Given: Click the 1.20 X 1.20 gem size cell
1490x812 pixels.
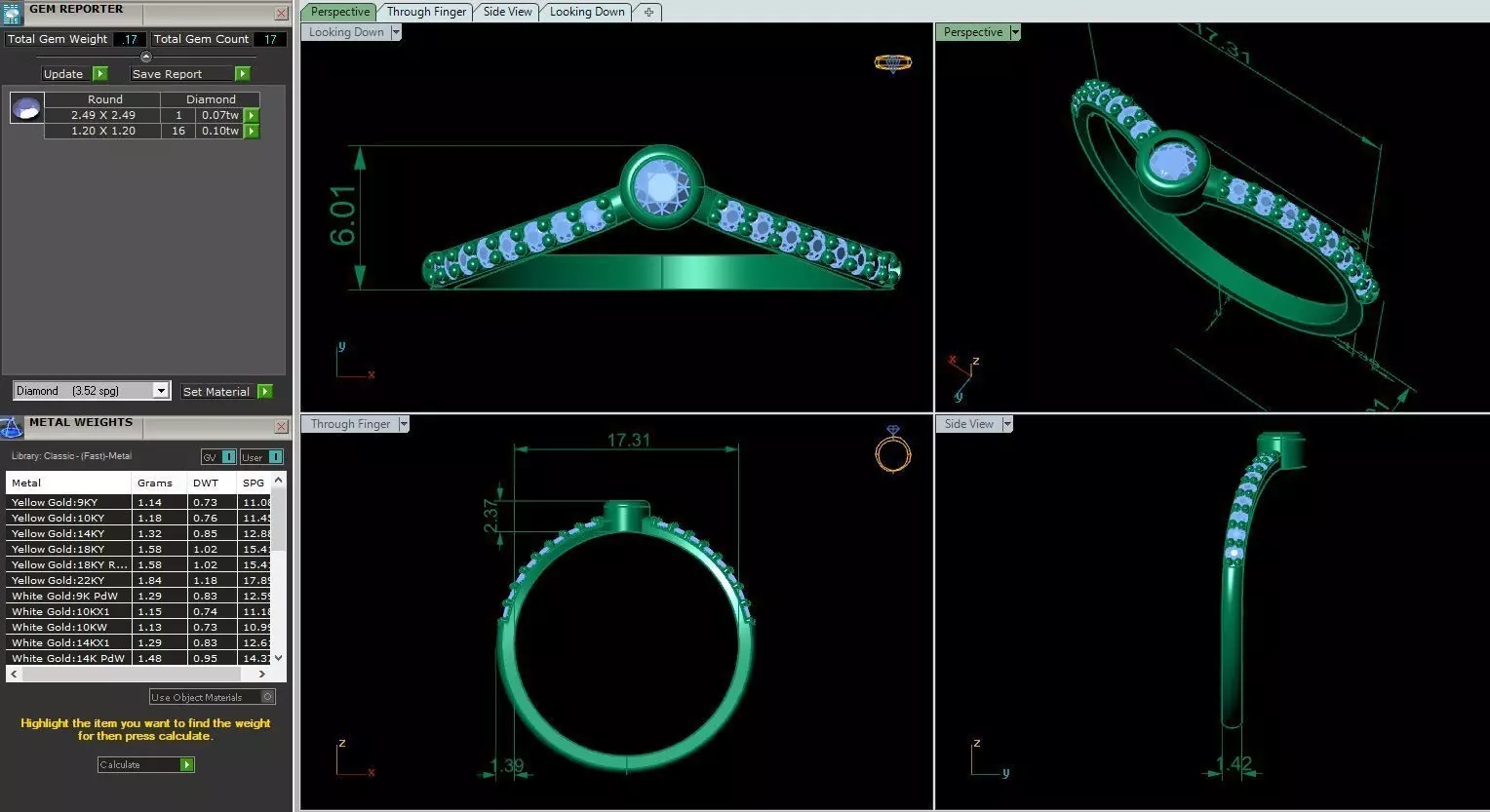Looking at the screenshot, I should point(103,131).
